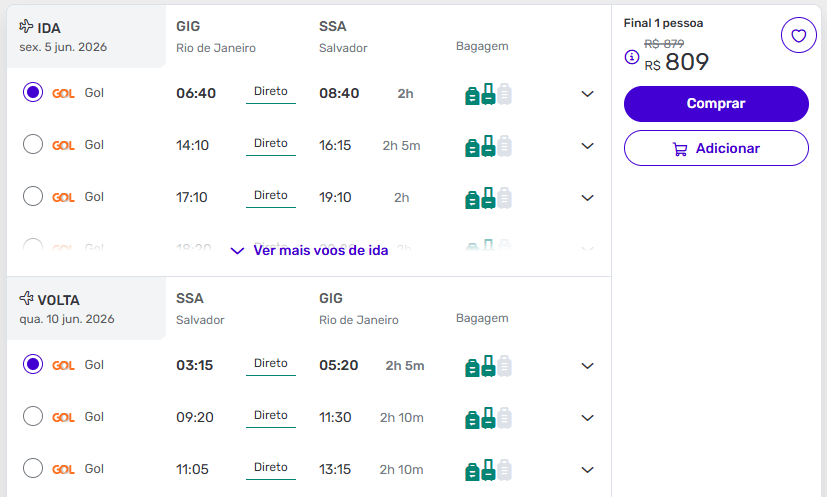
Task: Click baggage icons on 14:10 outbound flight
Action: click(488, 146)
